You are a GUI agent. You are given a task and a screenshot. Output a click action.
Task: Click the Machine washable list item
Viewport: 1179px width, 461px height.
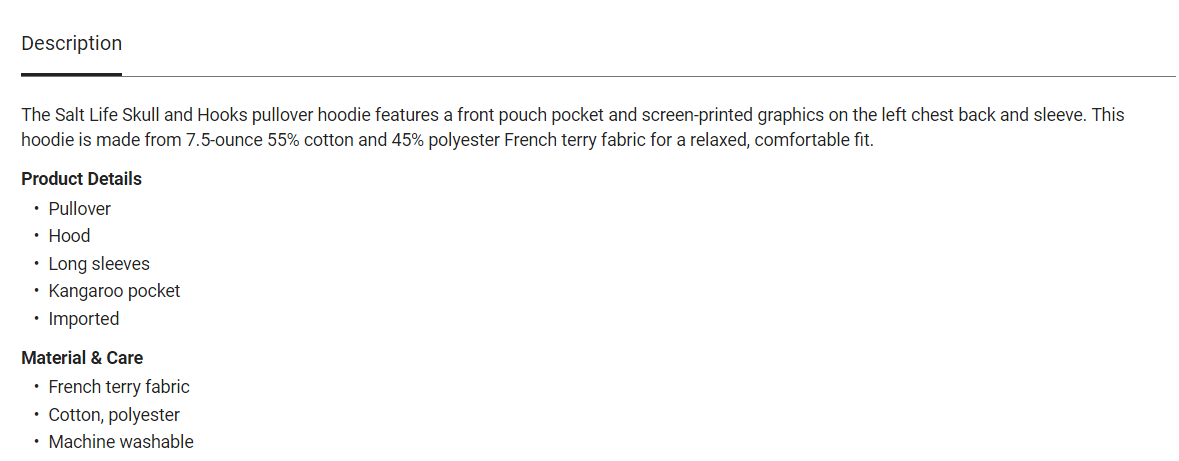click(x=121, y=442)
